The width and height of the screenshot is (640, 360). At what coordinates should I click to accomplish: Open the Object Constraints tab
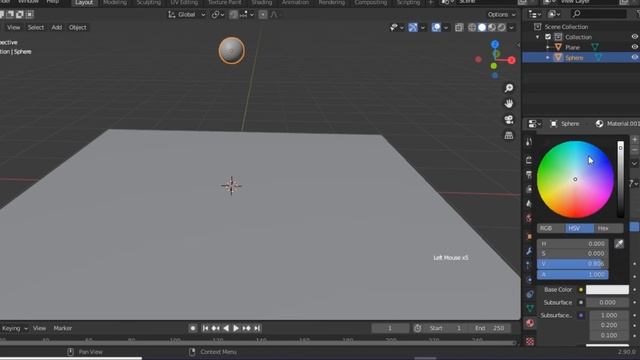529,294
